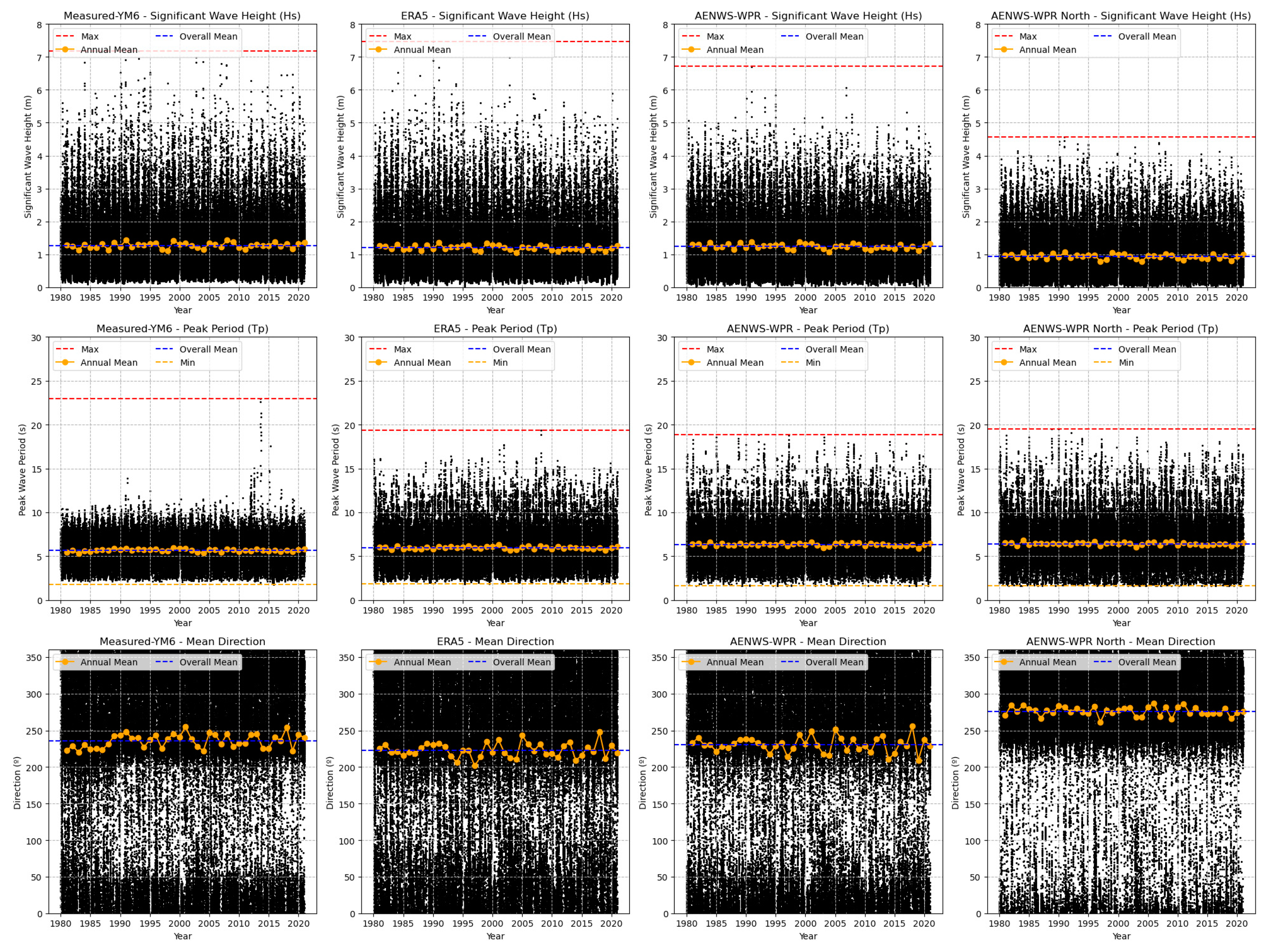Click the ERA5 Peak Period (Tp) title
This screenshot has height=952, width=1265.
click(x=495, y=329)
